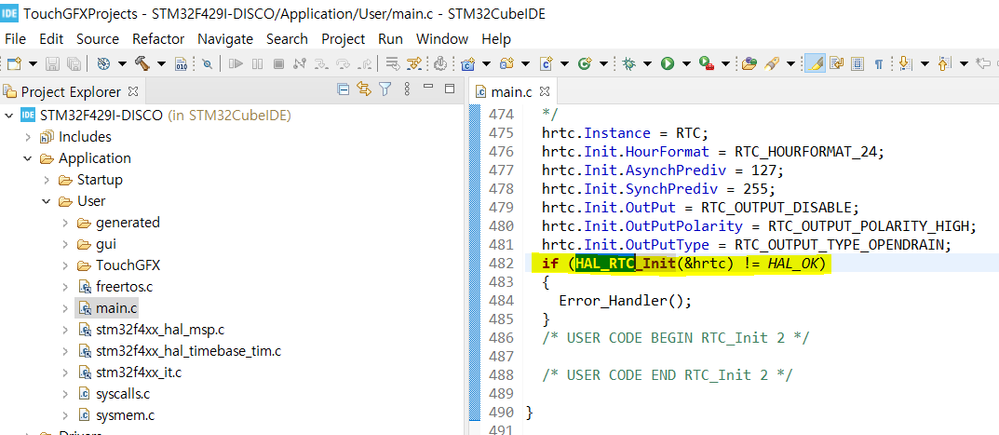Image resolution: width=999 pixels, height=435 pixels.
Task: Collapse All in Project Explorer
Action: tap(343, 89)
